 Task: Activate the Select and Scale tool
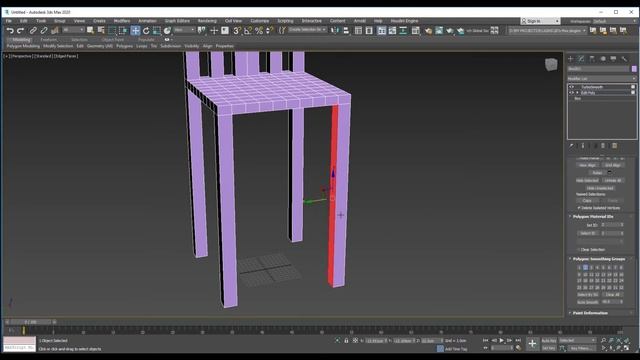pos(157,31)
